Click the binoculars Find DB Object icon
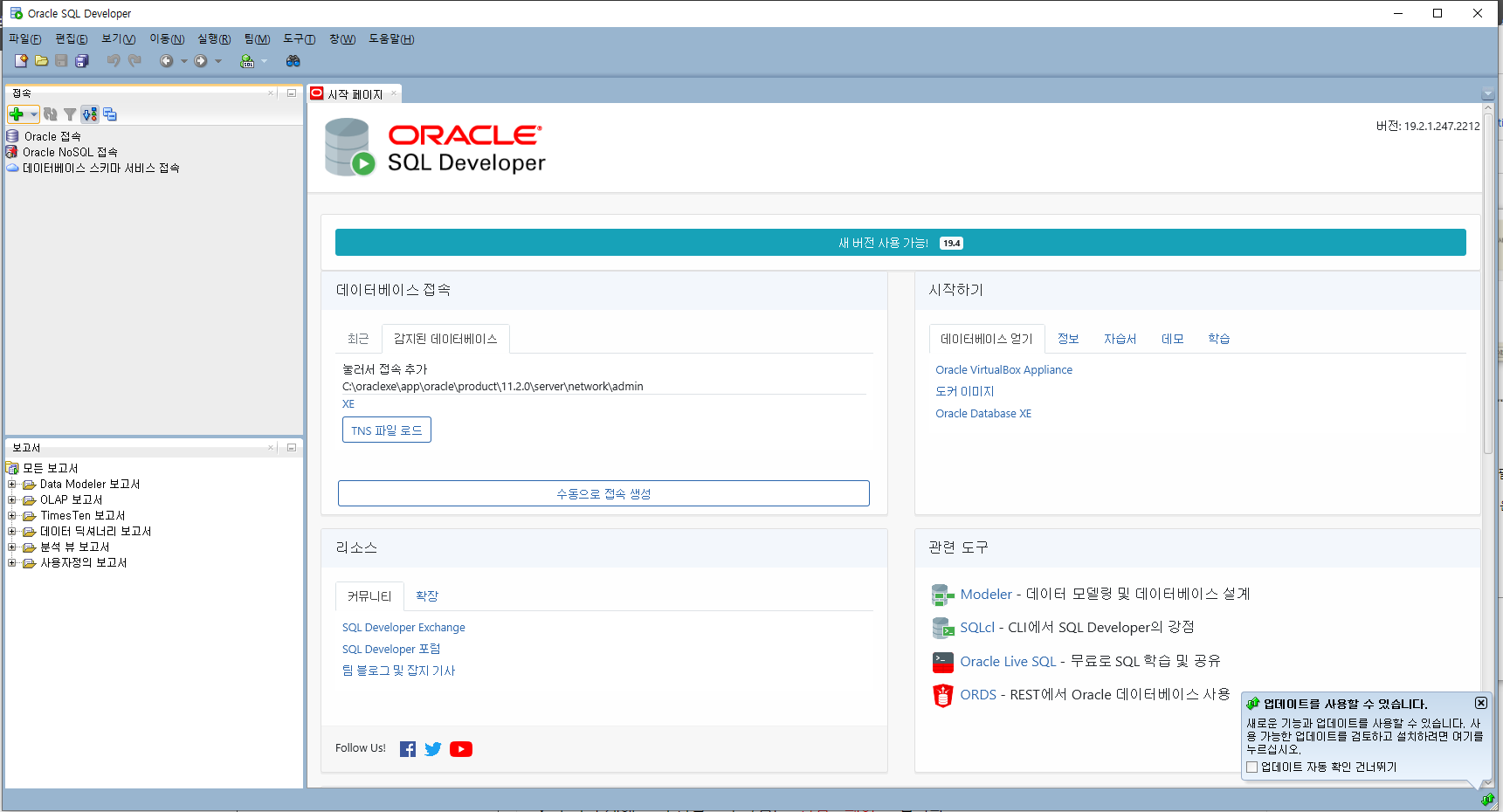 point(293,61)
